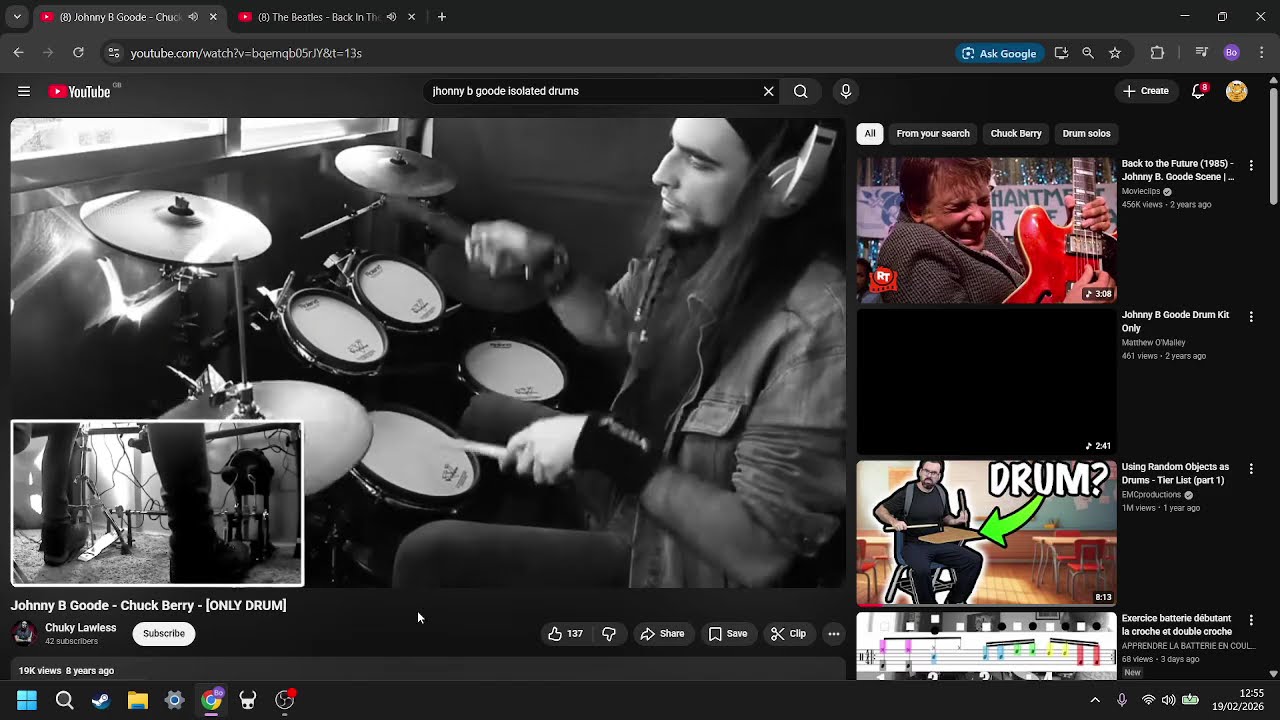Select the Johnny B Goode - Chuck tab
This screenshot has width=1280, height=720.
pyautogui.click(x=120, y=17)
